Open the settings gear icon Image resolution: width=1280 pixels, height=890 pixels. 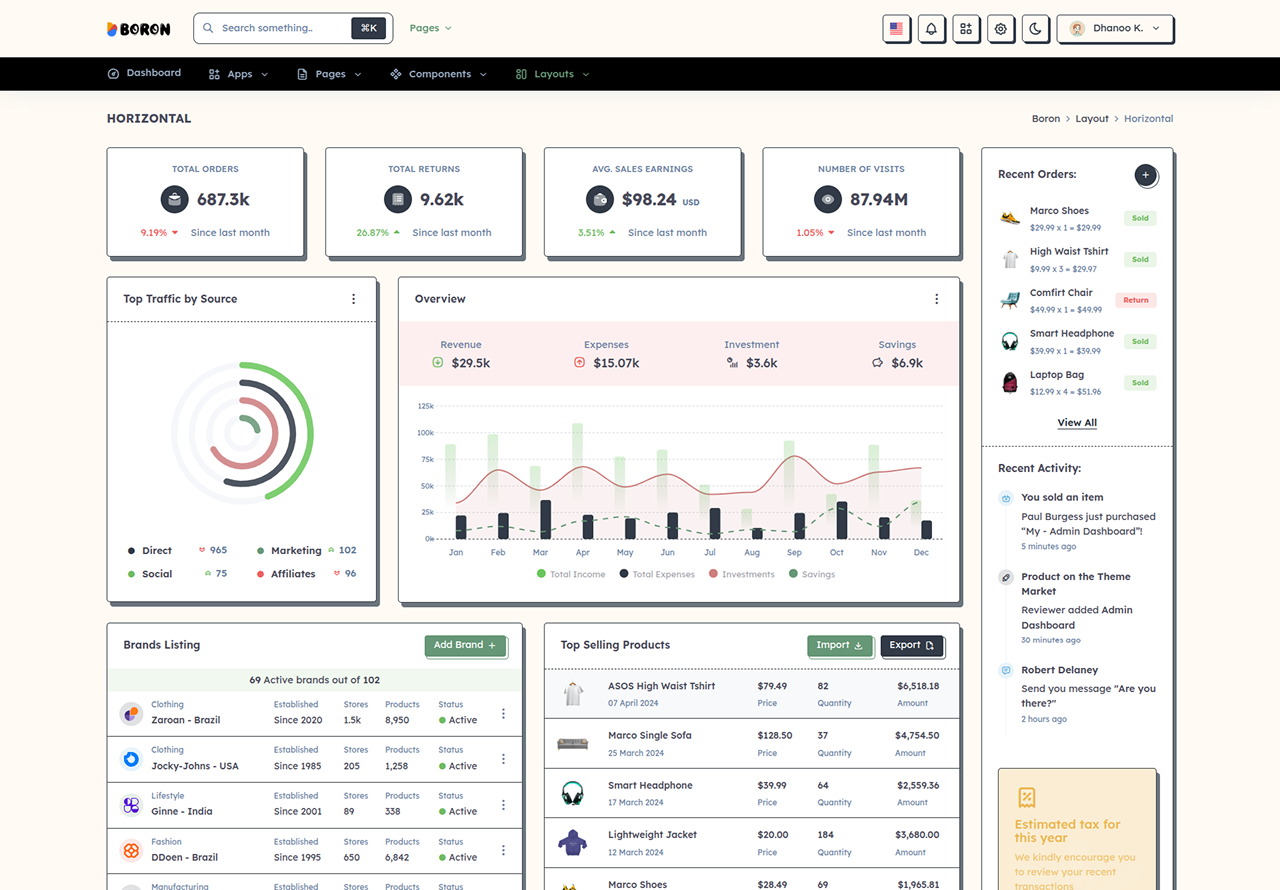[1000, 29]
